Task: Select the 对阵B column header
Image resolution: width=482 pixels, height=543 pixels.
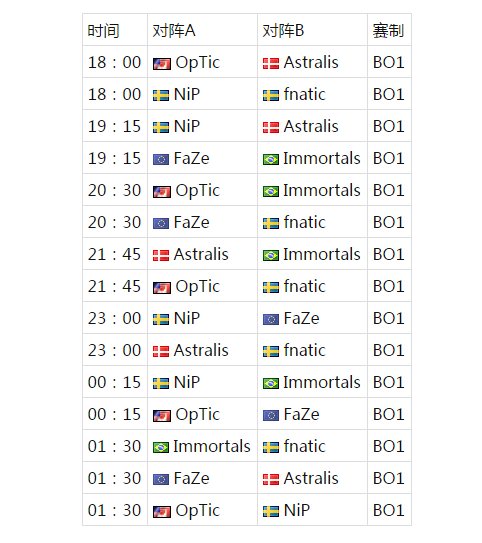Action: pos(283,31)
